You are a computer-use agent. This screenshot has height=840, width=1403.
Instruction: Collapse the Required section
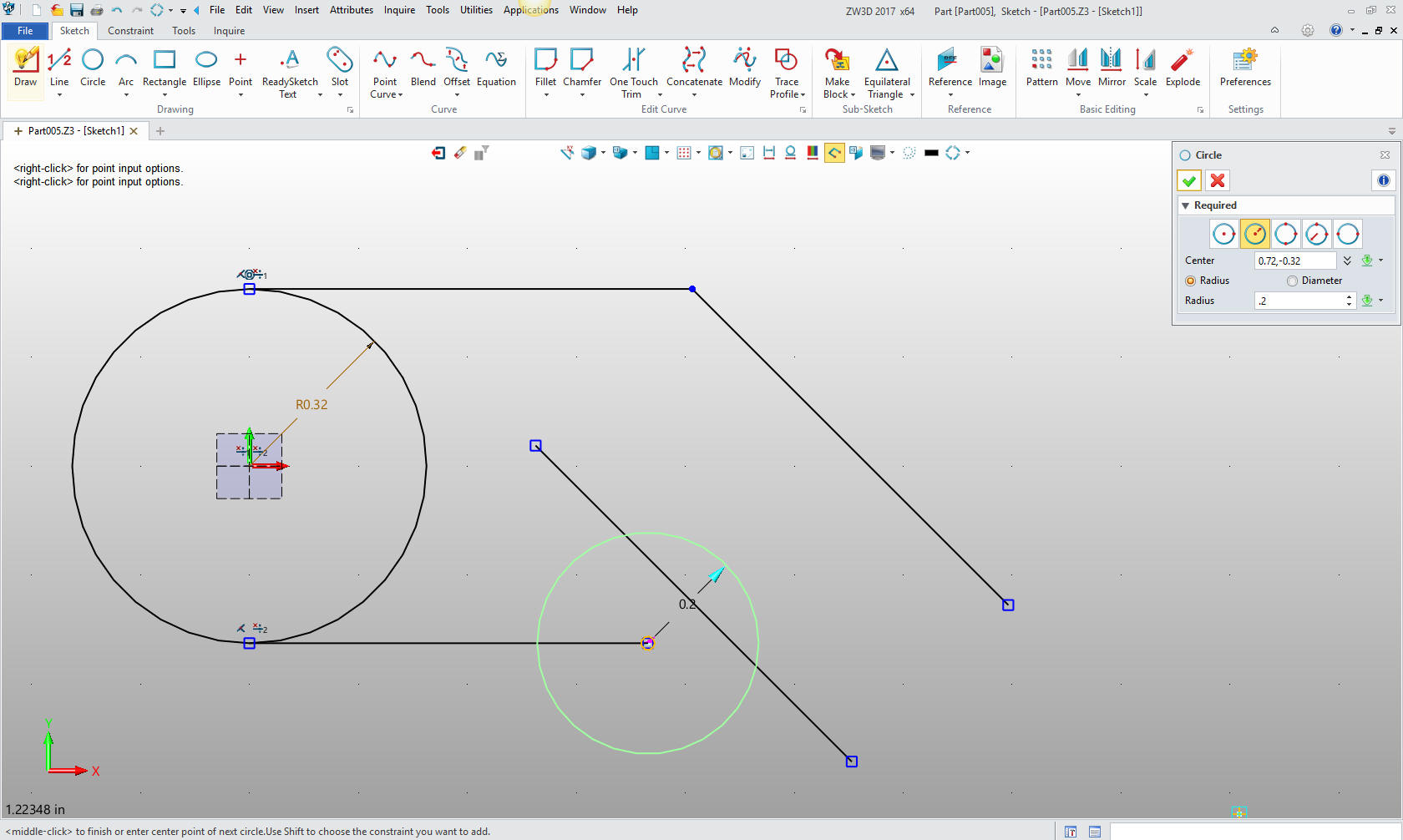click(1185, 205)
